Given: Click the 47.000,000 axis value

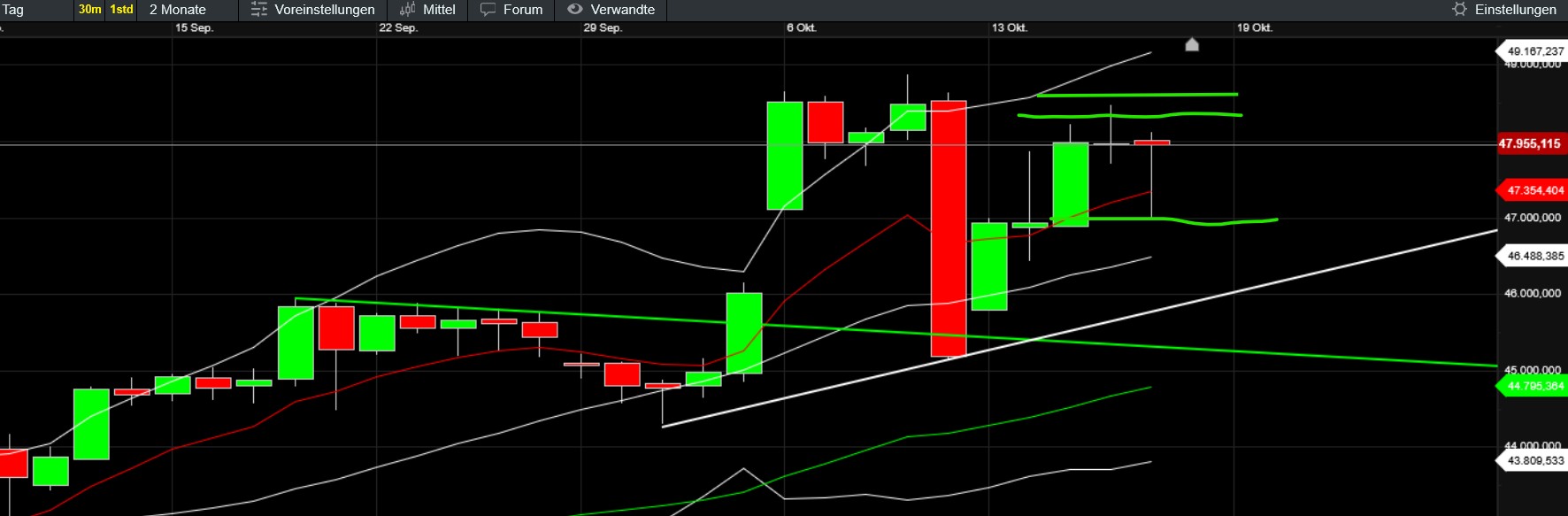Looking at the screenshot, I should pyautogui.click(x=1533, y=218).
